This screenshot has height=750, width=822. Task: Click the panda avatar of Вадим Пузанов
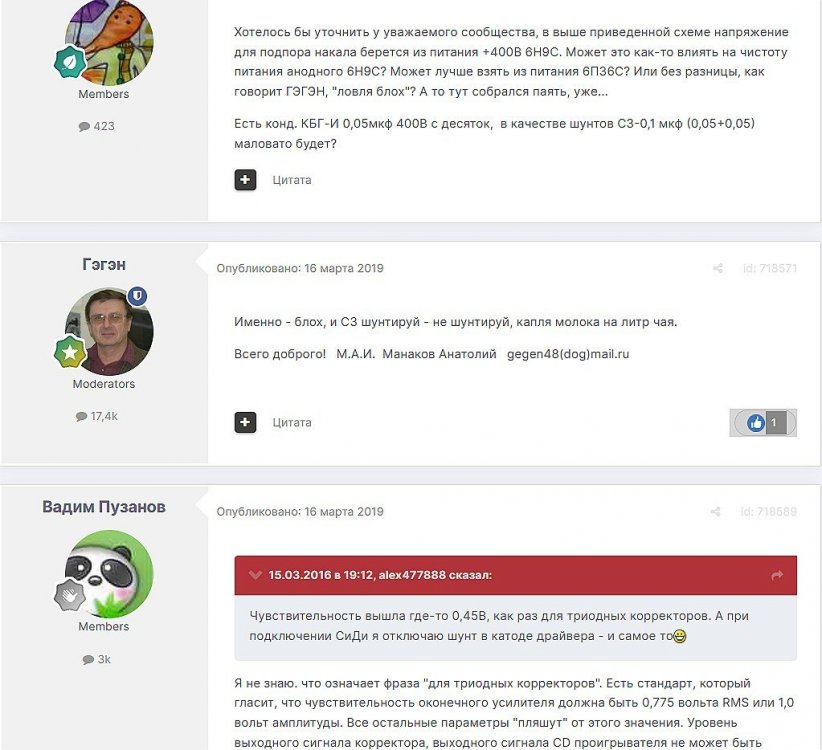click(x=109, y=574)
